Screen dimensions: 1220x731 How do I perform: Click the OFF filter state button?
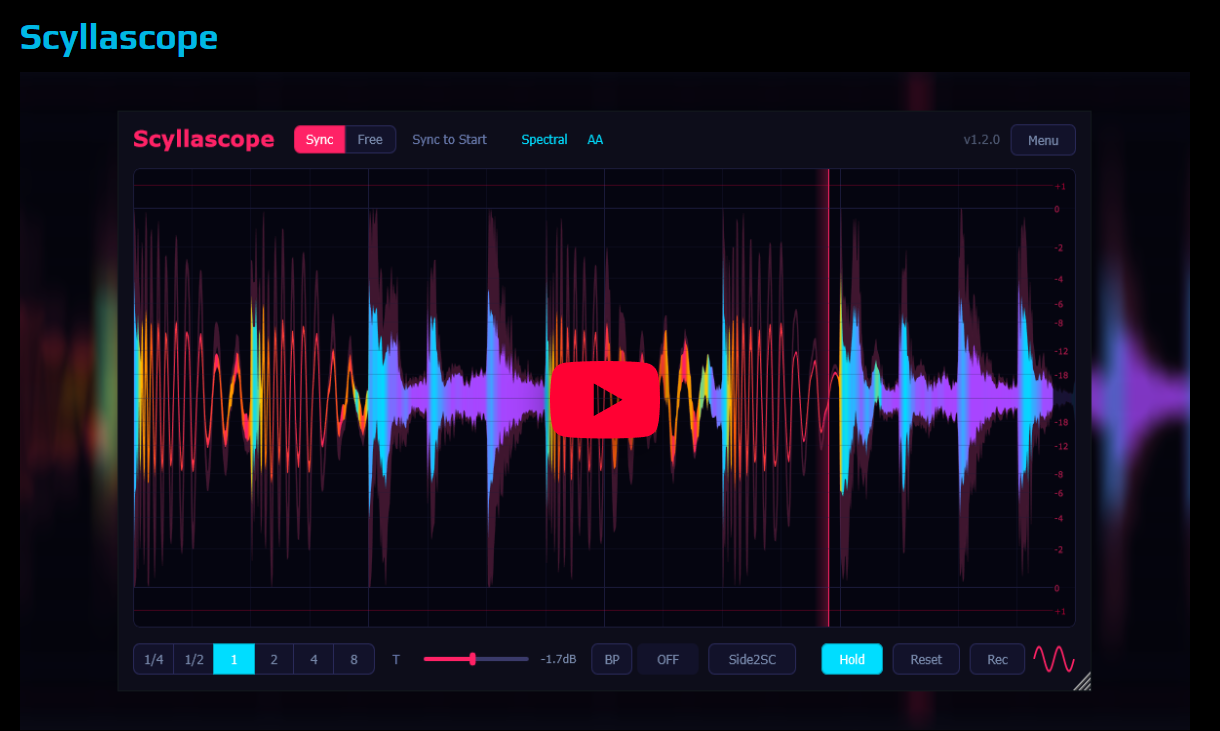(668, 659)
